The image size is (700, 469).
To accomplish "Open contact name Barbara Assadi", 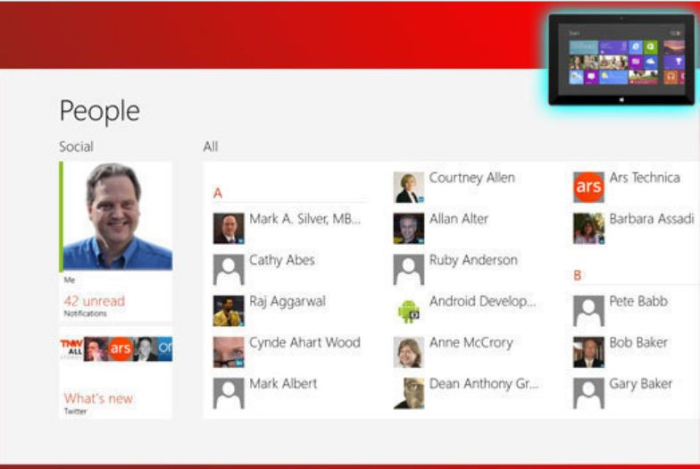I will [651, 219].
